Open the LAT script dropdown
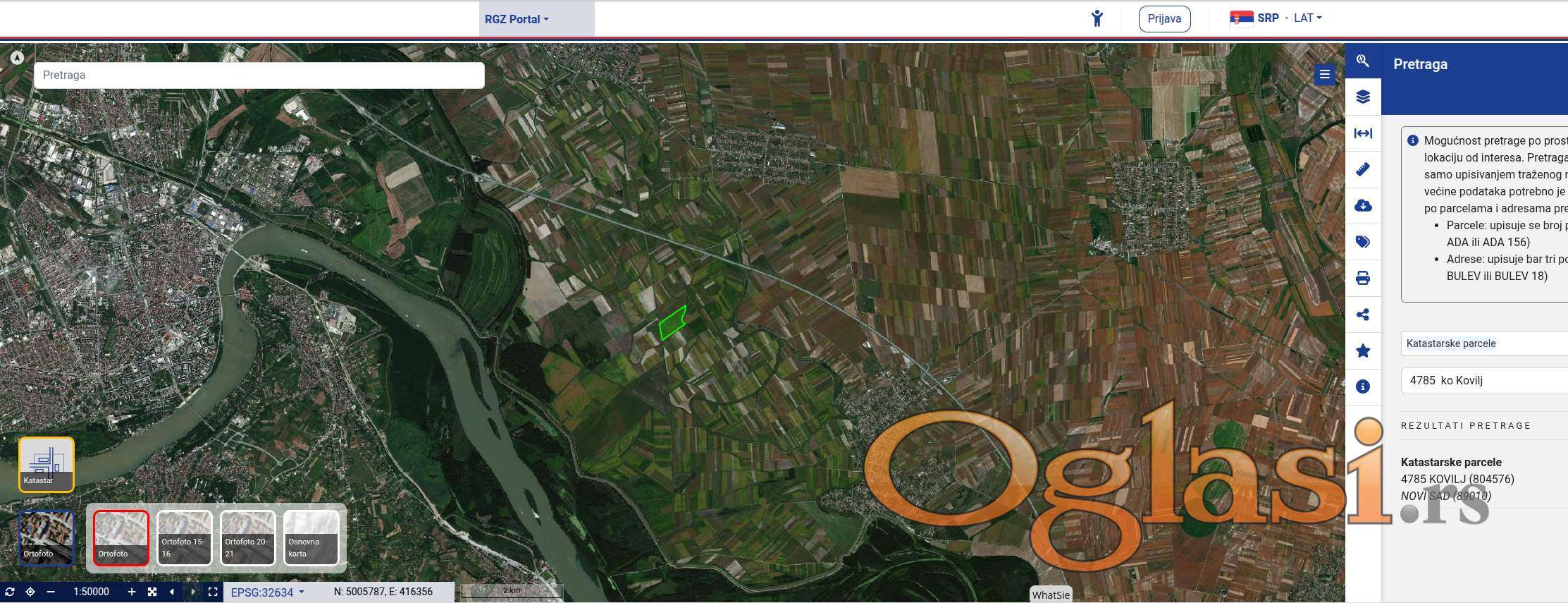This screenshot has width=1568, height=603. tap(1307, 18)
